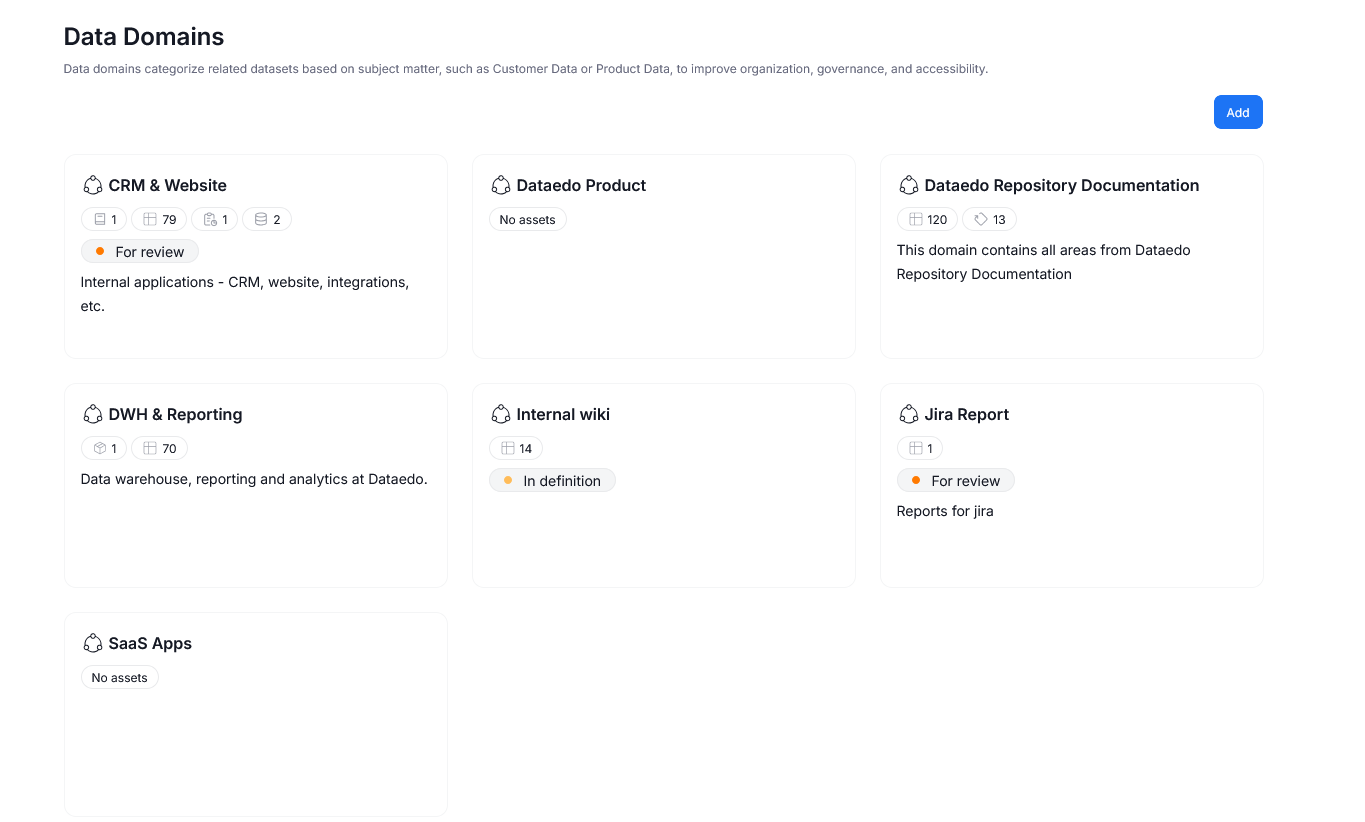
Task: Click the database icon badge showing 2
Action: [267, 219]
